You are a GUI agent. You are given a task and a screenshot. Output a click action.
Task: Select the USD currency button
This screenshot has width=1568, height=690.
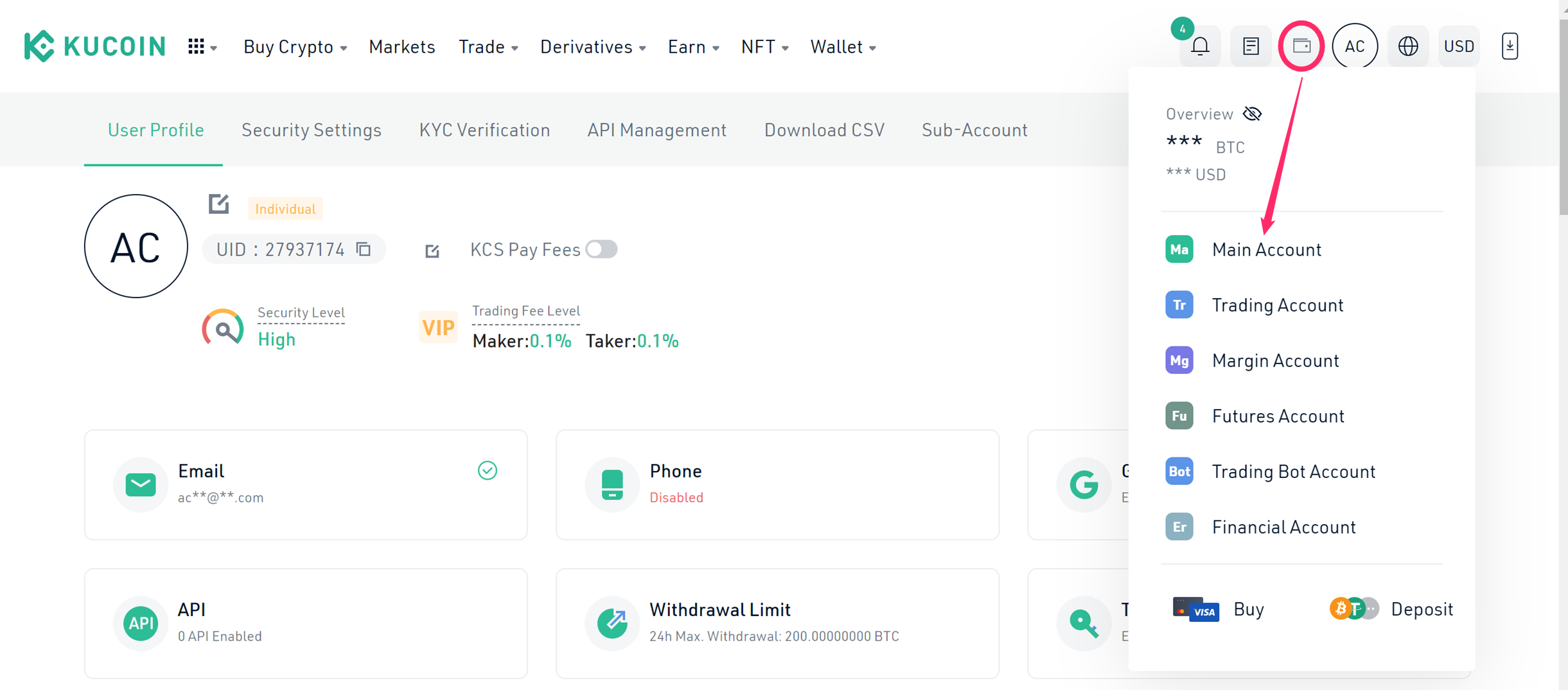click(1459, 46)
